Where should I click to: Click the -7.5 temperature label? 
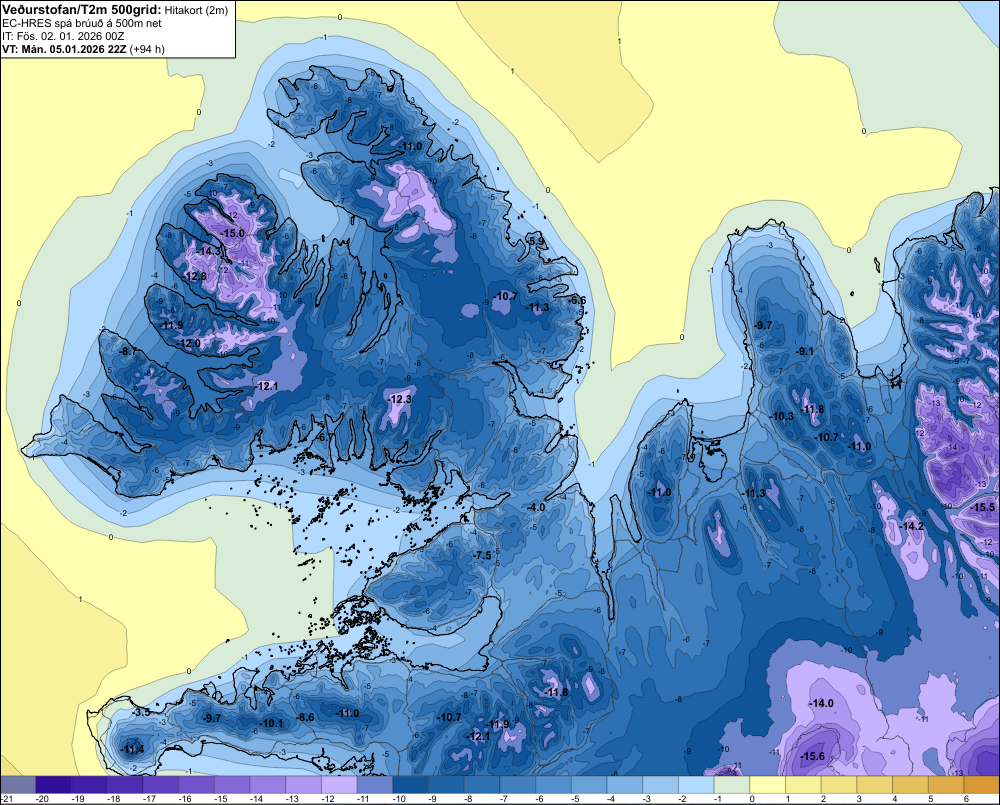click(483, 556)
